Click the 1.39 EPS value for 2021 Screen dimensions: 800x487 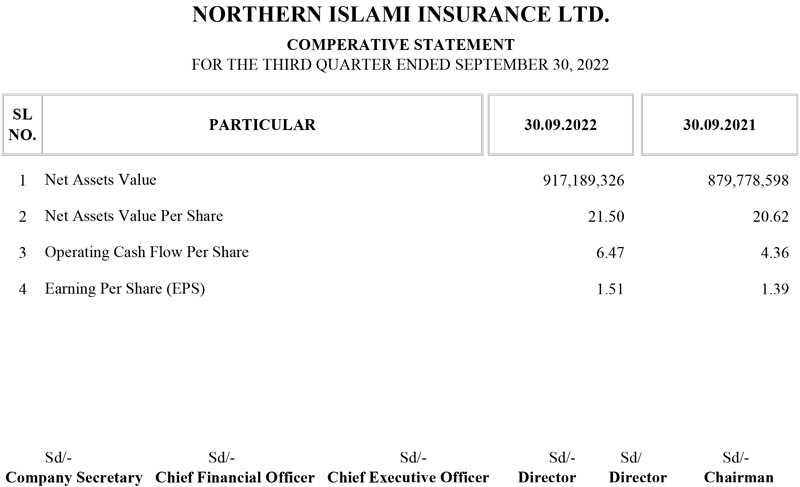pyautogui.click(x=773, y=288)
